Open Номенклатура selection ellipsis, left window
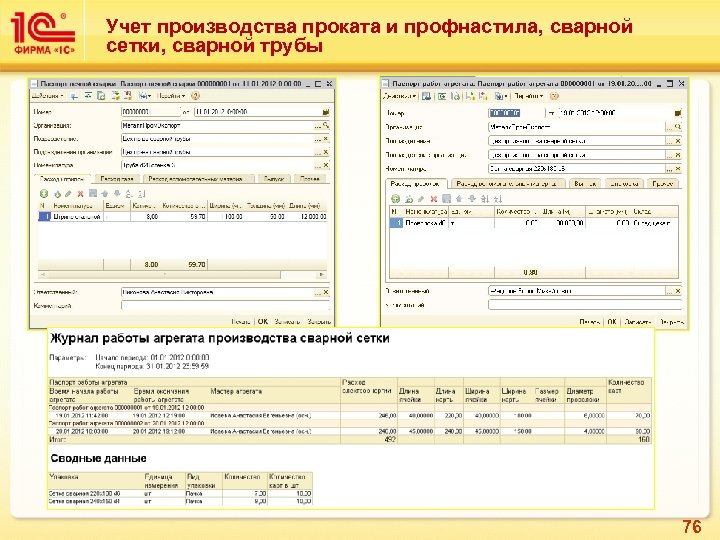Viewport: 720px width, 540px height. [x=318, y=165]
